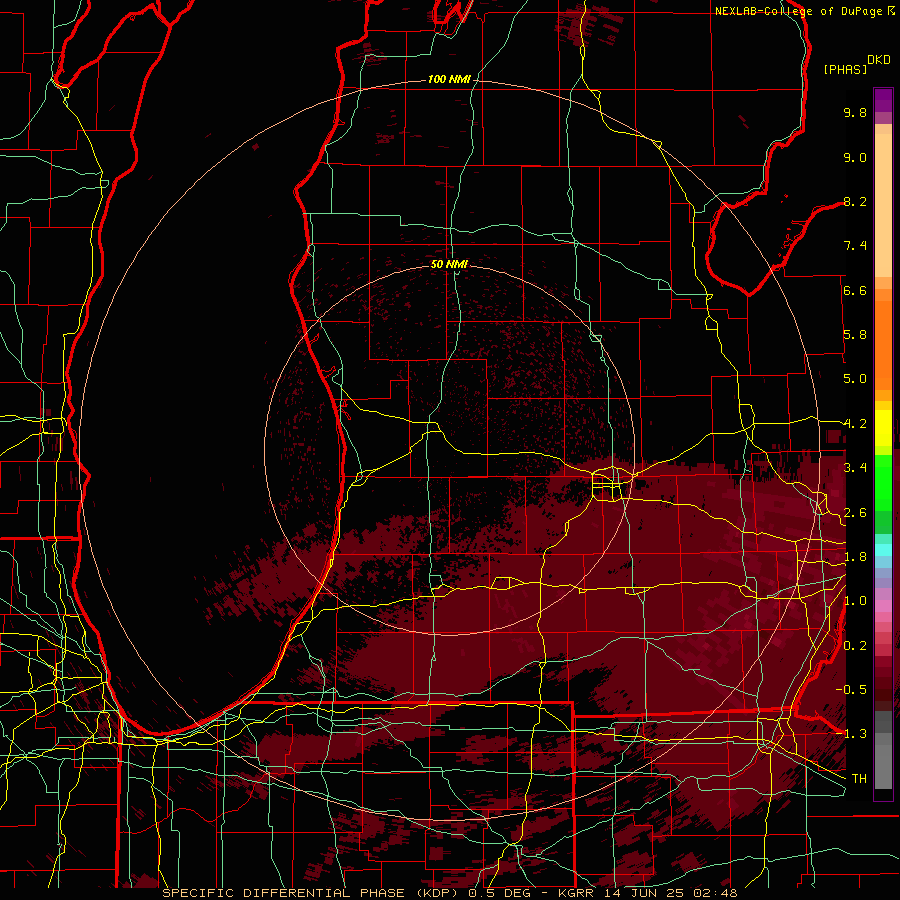Click the -0.5 value on the scale
This screenshot has width=900, height=900.
point(851,690)
